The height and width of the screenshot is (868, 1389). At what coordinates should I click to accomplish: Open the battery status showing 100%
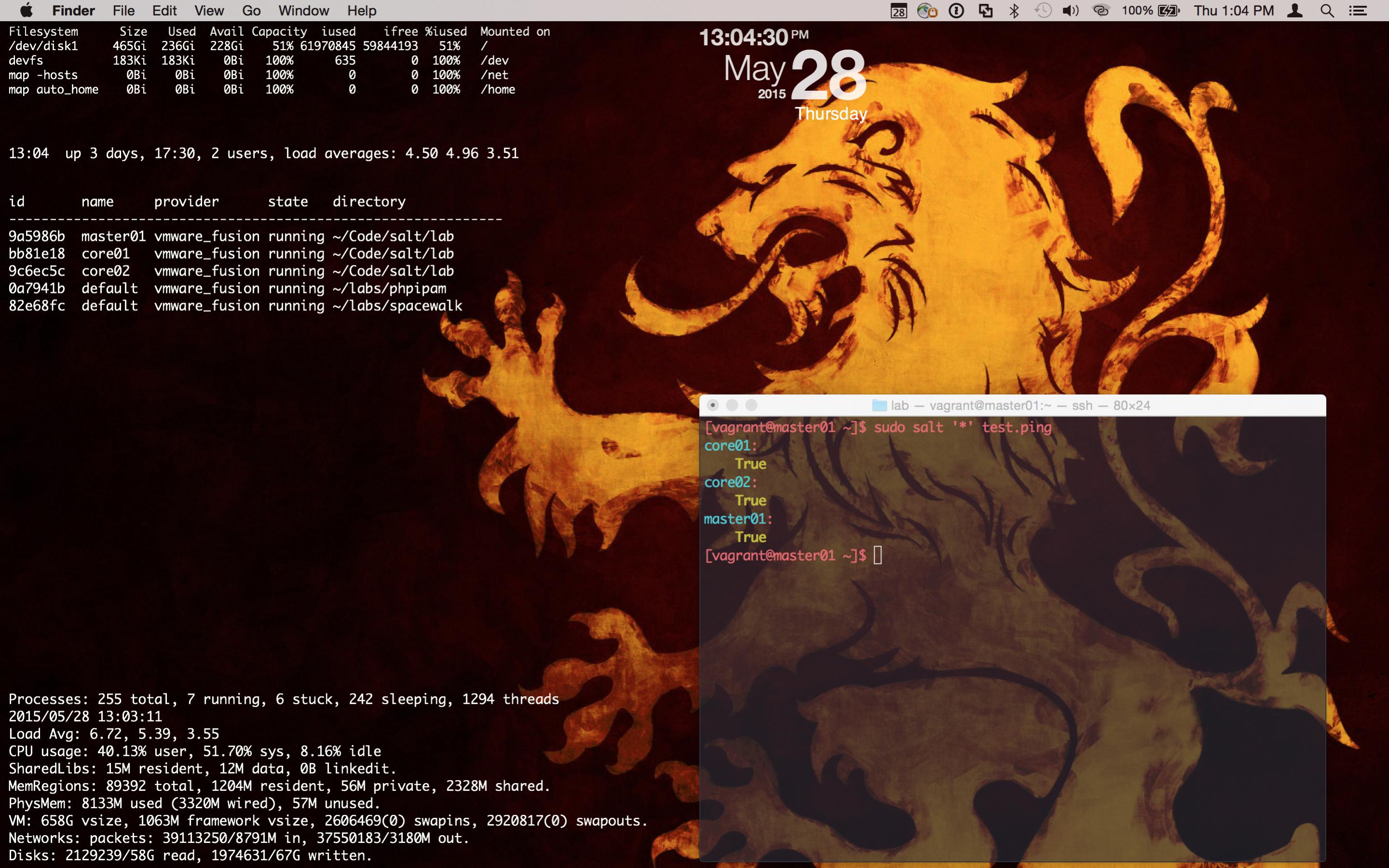pyautogui.click(x=1150, y=10)
